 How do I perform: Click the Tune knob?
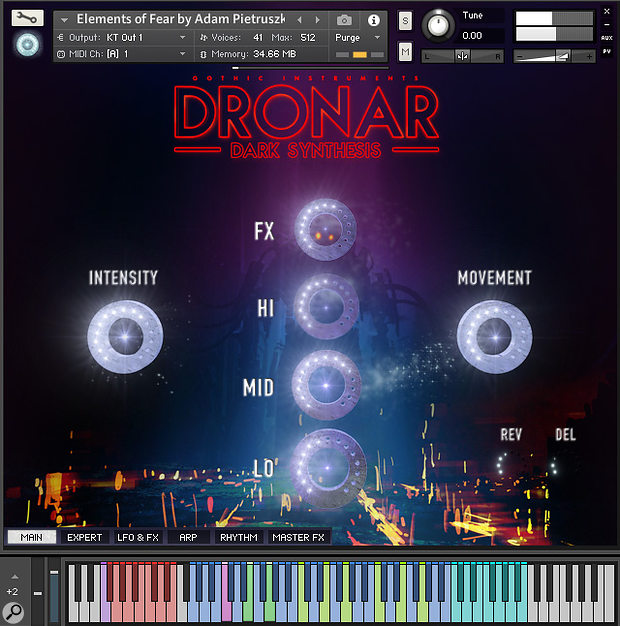pos(438,26)
